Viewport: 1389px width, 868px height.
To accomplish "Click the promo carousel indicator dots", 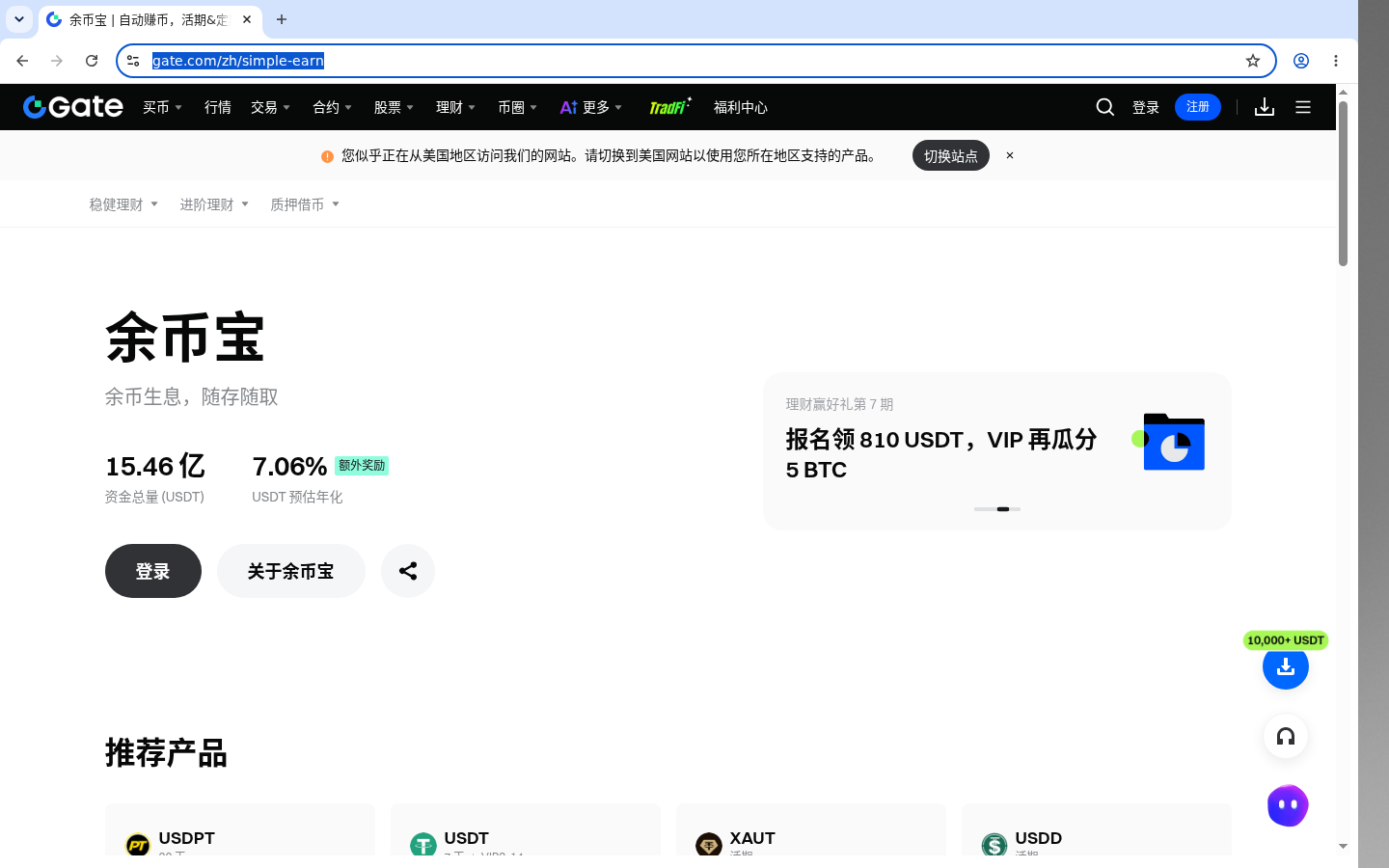I will point(997,509).
